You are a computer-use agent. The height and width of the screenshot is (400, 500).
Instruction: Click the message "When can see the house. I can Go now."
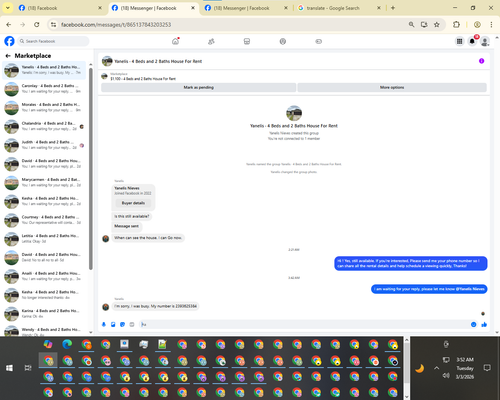(x=148, y=238)
